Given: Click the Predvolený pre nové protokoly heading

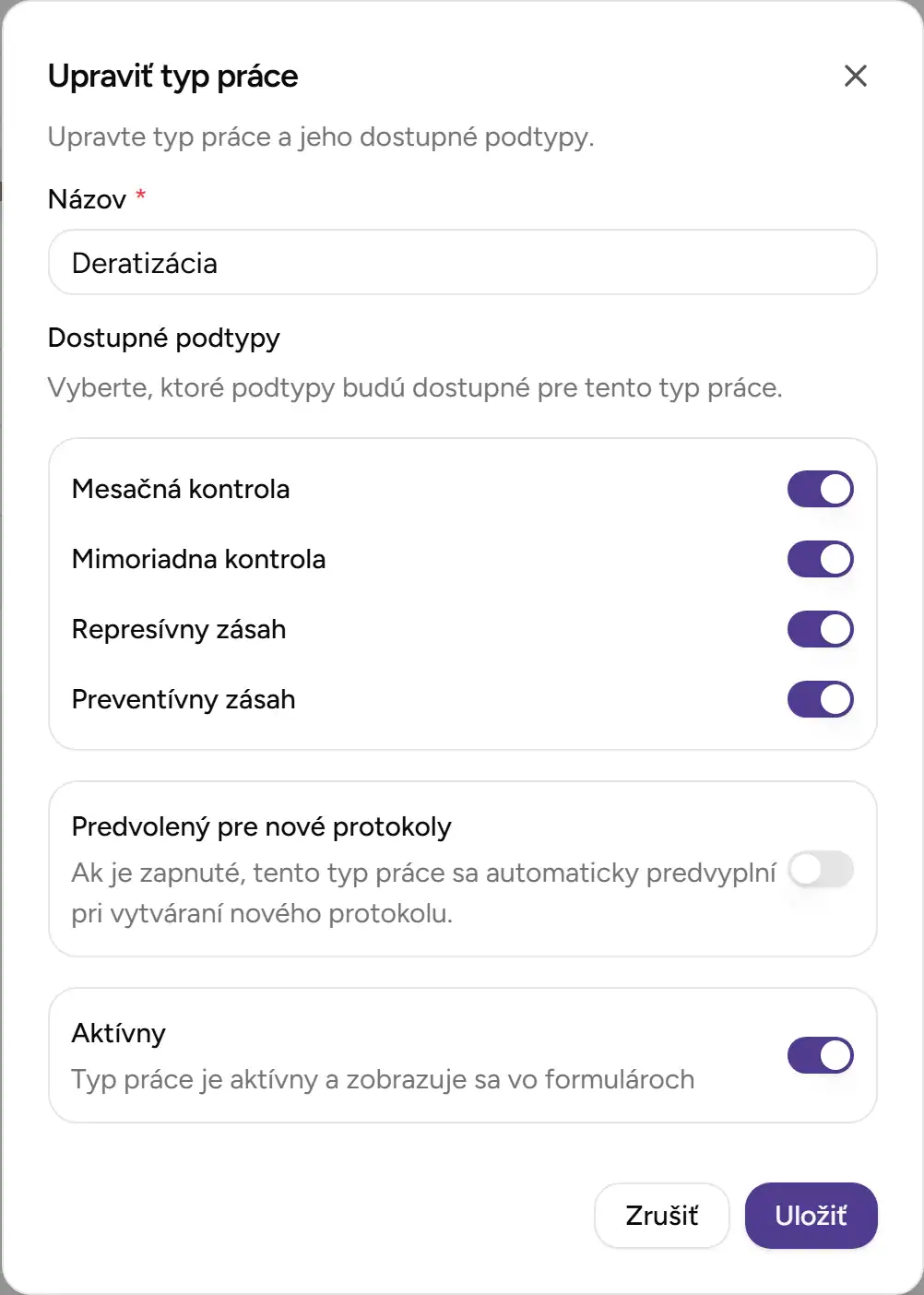Looking at the screenshot, I should tap(261, 826).
